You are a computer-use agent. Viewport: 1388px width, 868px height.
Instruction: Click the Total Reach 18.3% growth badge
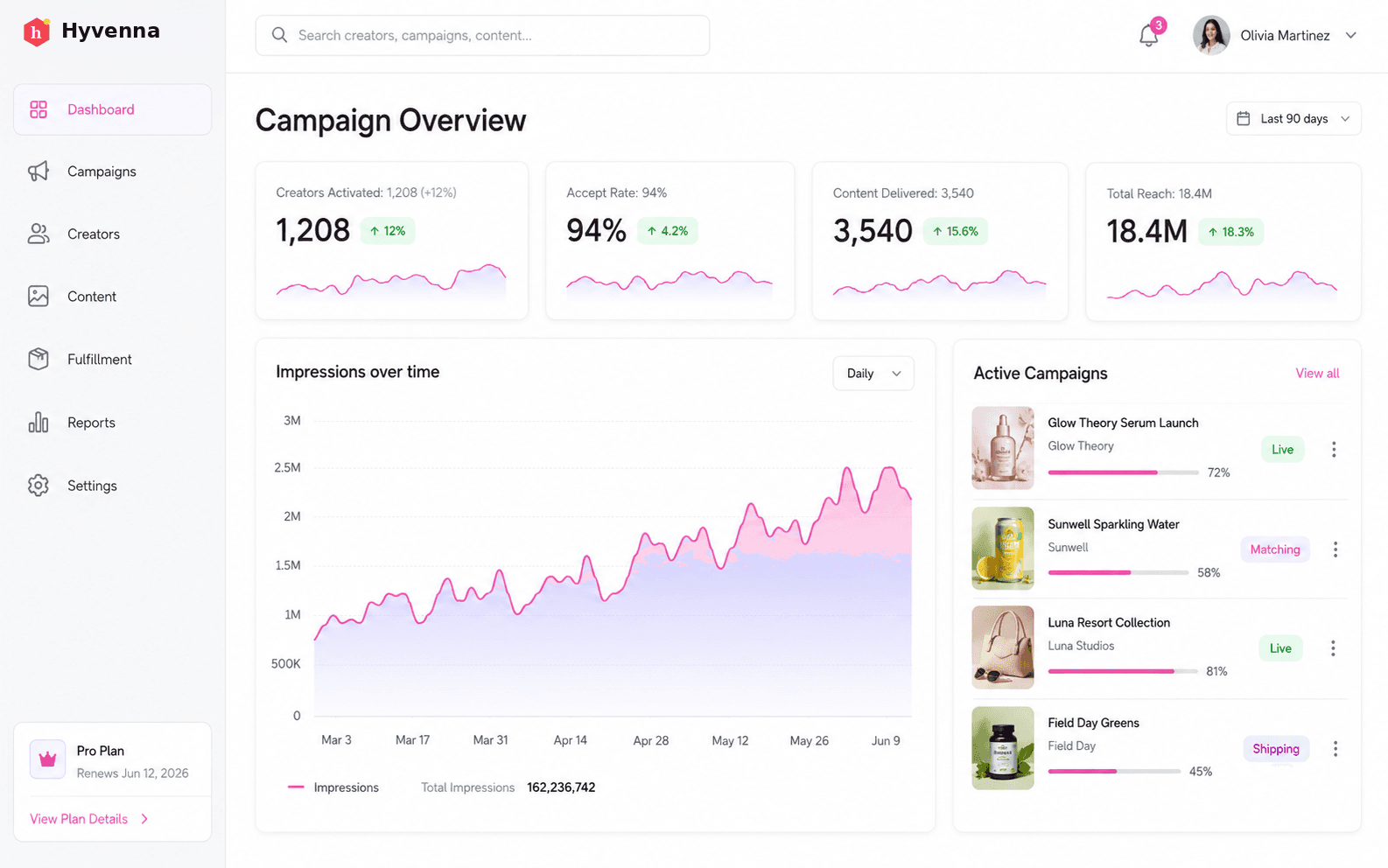(x=1231, y=232)
